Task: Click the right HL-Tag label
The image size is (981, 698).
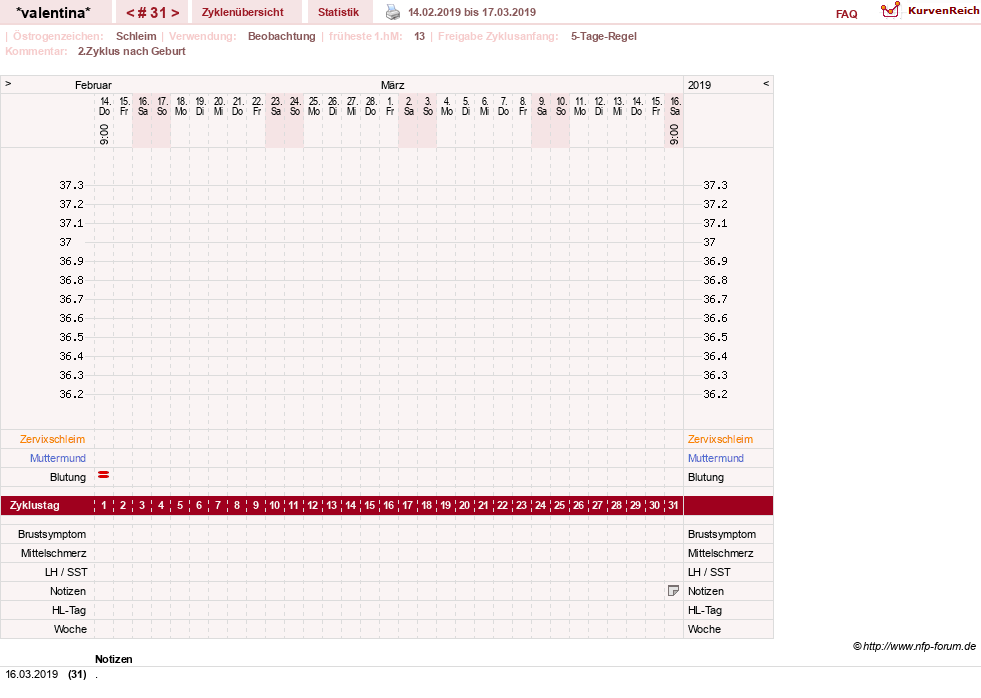Action: click(x=704, y=610)
